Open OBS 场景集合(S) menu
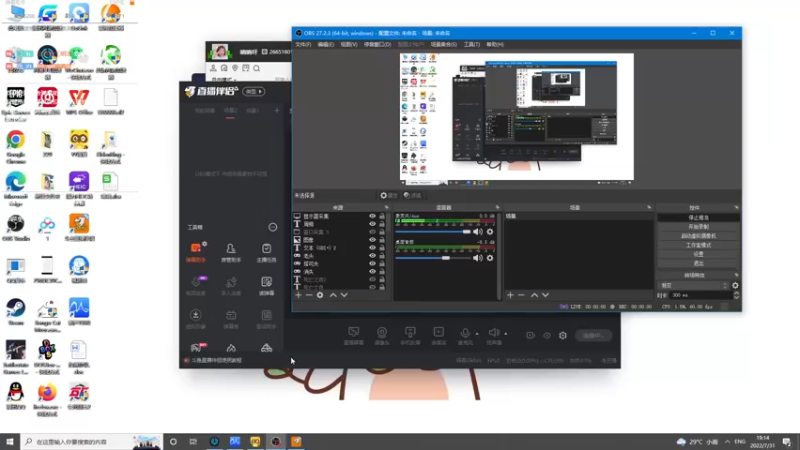Viewport: 800px width, 450px height. click(x=444, y=44)
